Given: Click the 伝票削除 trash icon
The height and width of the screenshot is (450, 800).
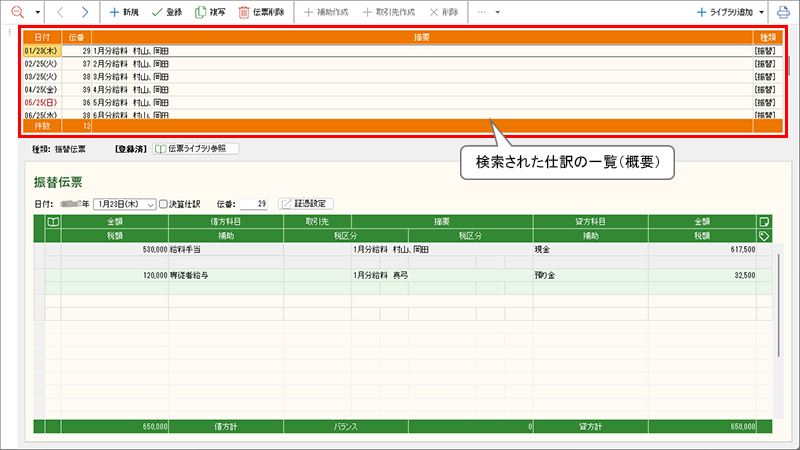Looking at the screenshot, I should [264, 12].
